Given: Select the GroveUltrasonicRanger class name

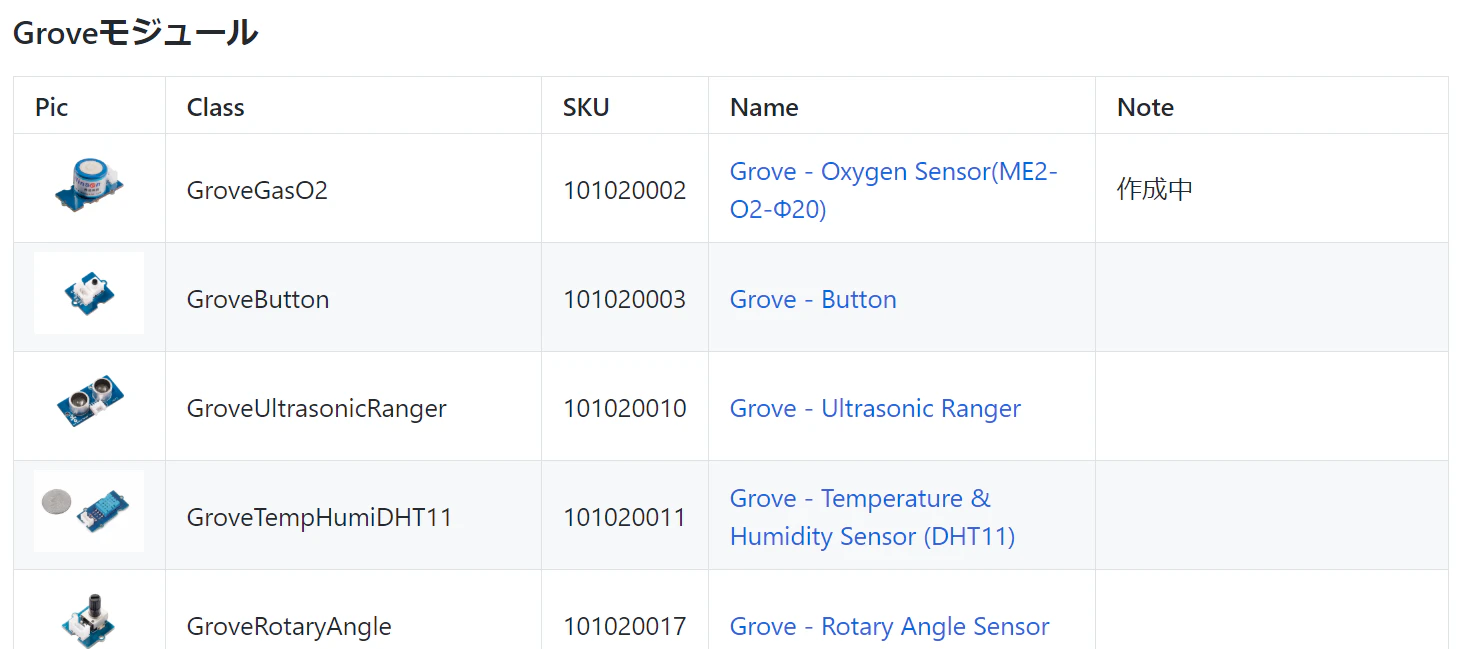Looking at the screenshot, I should 316,408.
